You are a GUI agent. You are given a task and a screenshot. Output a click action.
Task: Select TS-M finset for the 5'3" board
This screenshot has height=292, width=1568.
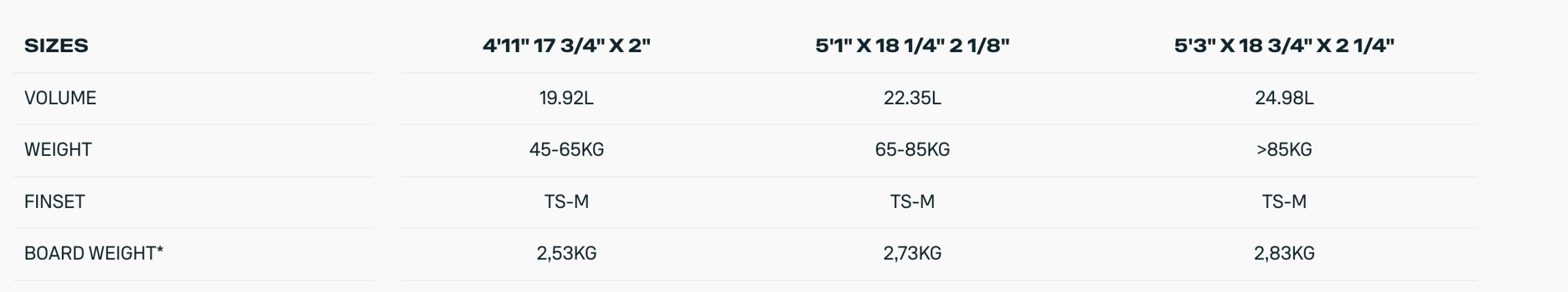pos(1284,202)
